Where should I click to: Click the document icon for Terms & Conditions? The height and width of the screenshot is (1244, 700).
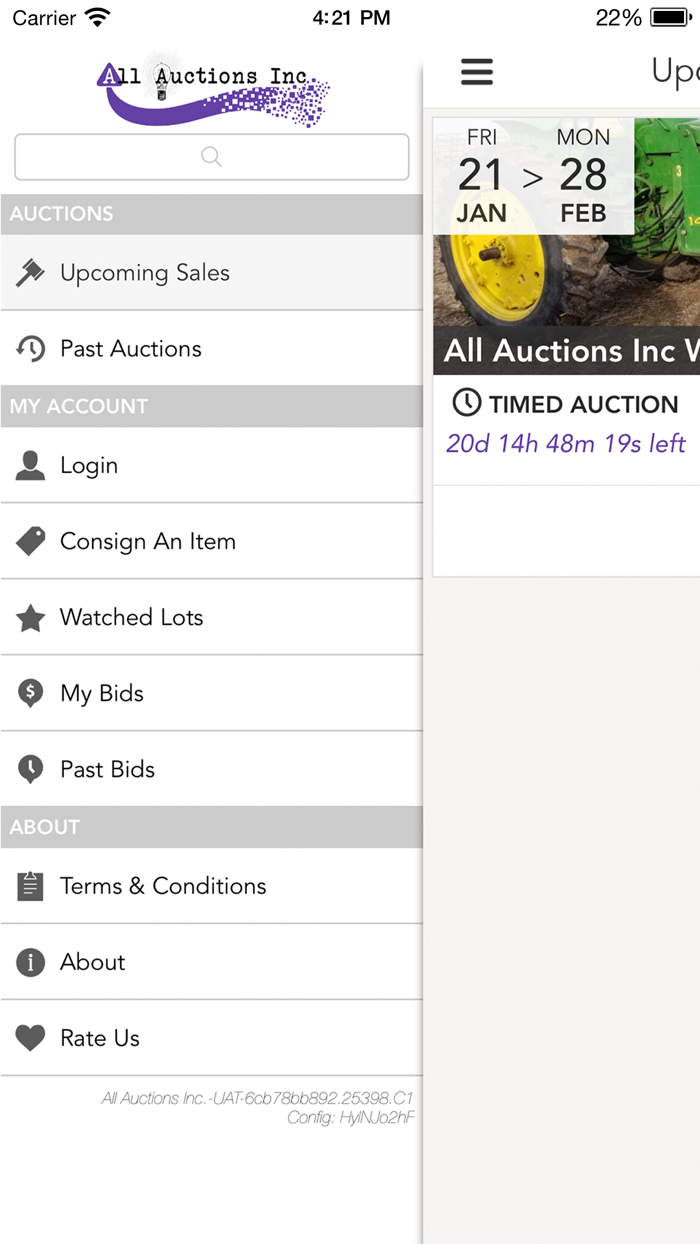(x=30, y=886)
